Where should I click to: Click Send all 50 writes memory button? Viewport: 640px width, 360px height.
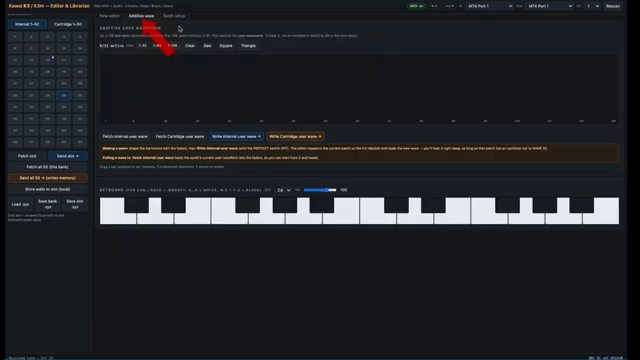[47, 178]
